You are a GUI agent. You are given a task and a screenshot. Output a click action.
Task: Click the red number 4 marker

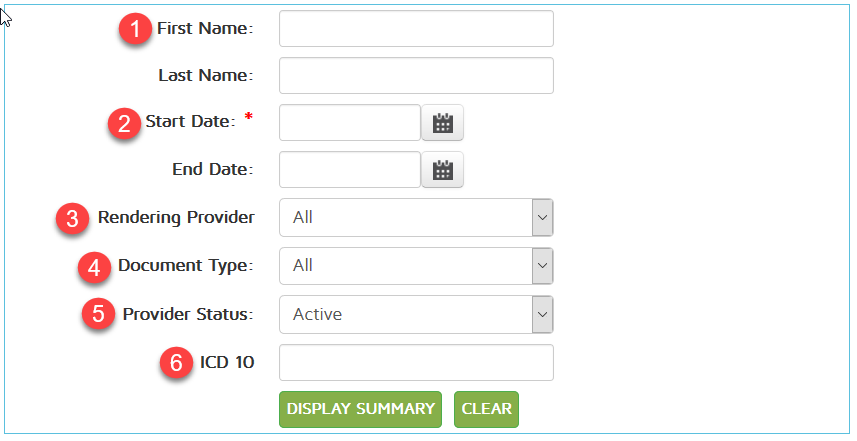click(x=95, y=266)
